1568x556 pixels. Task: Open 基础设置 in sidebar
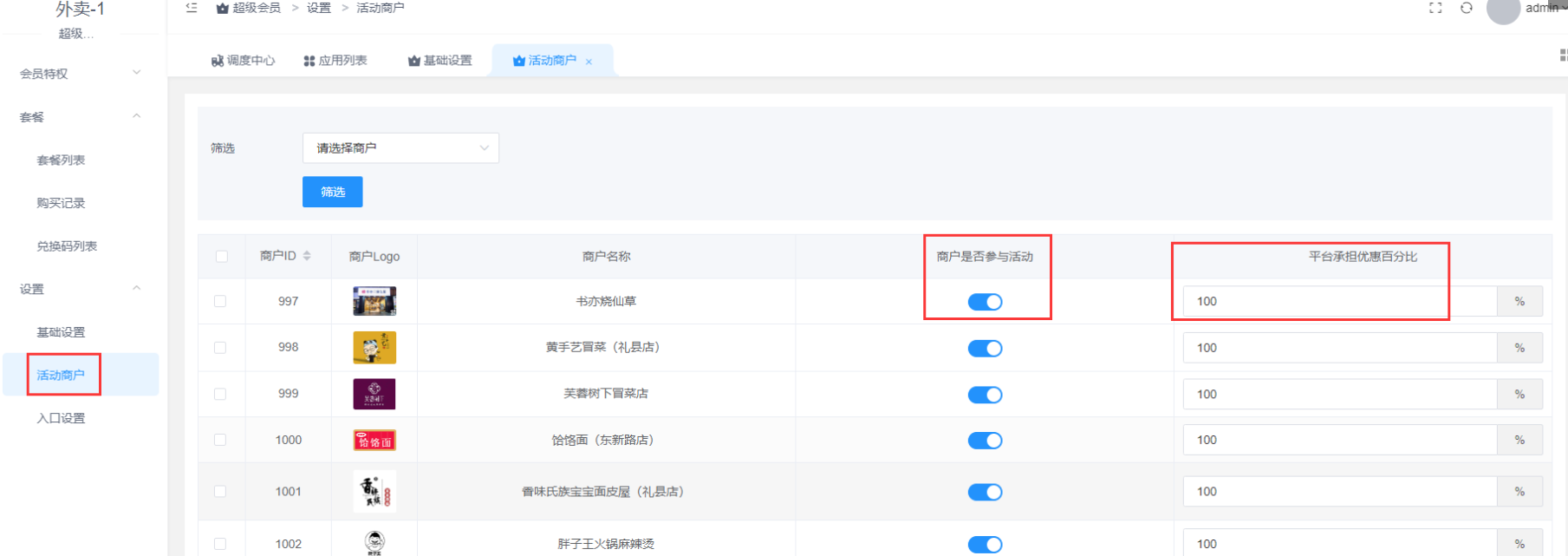click(x=61, y=332)
